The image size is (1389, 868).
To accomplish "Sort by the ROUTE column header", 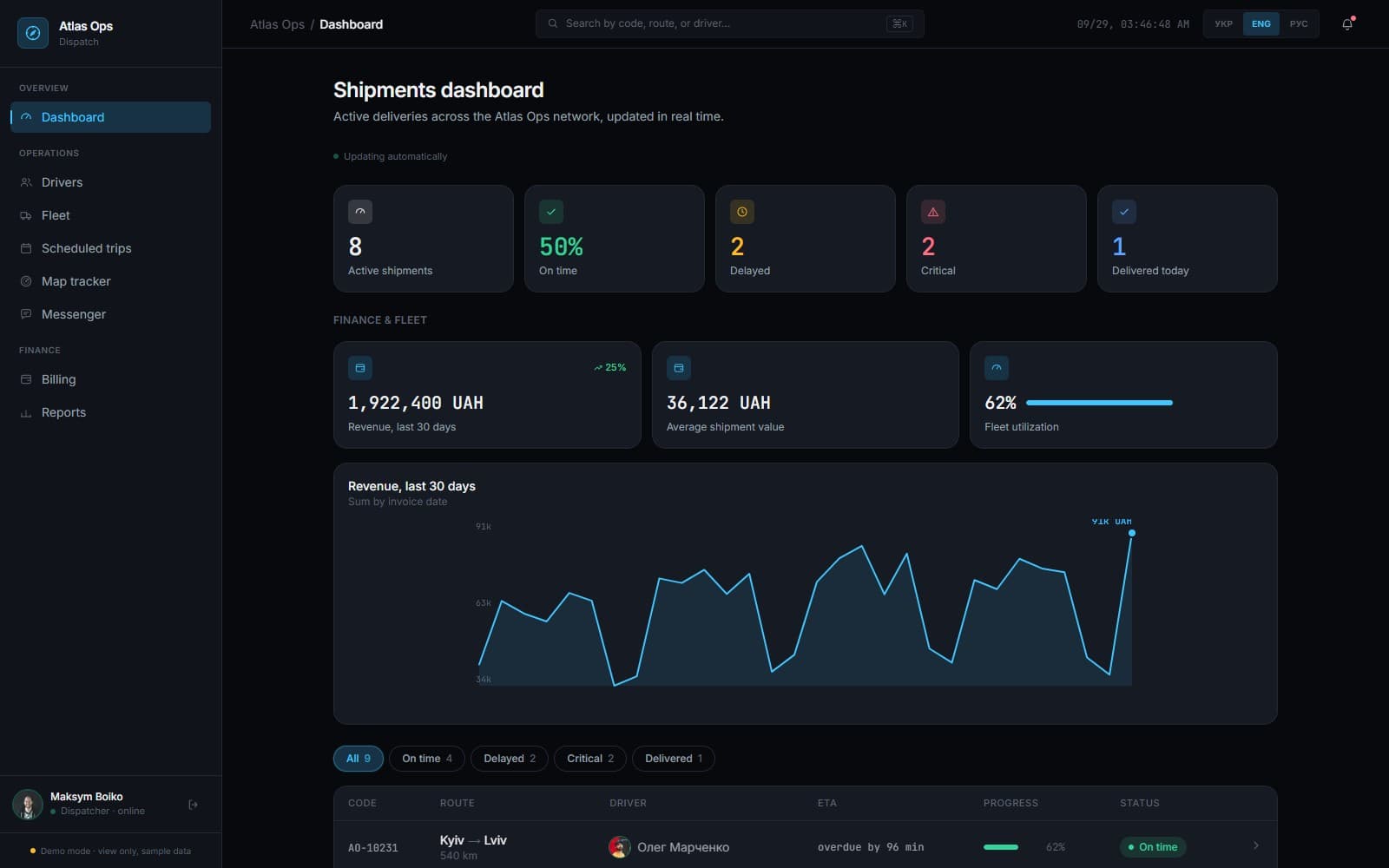I will coord(457,803).
